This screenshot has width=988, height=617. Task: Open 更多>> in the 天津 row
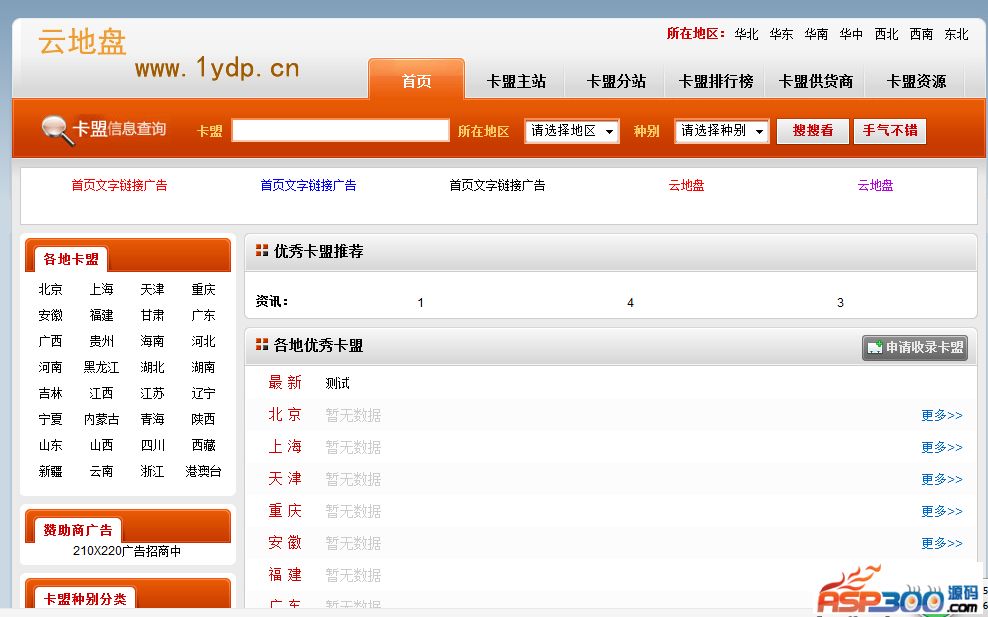pyautogui.click(x=942, y=479)
